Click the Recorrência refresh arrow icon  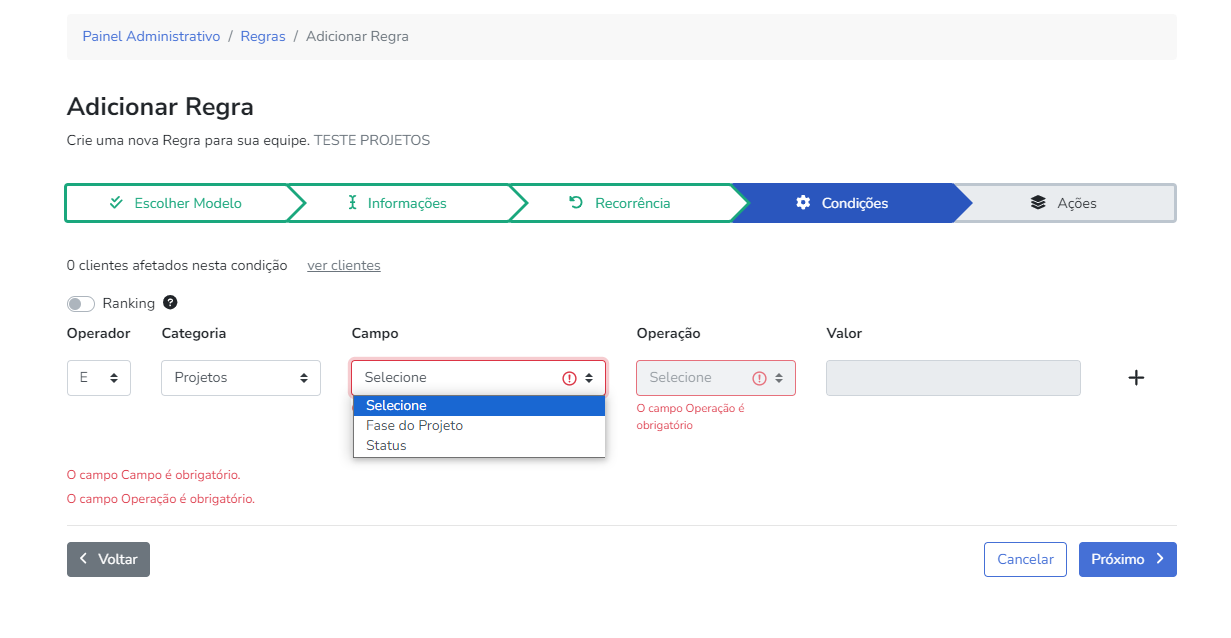point(576,203)
